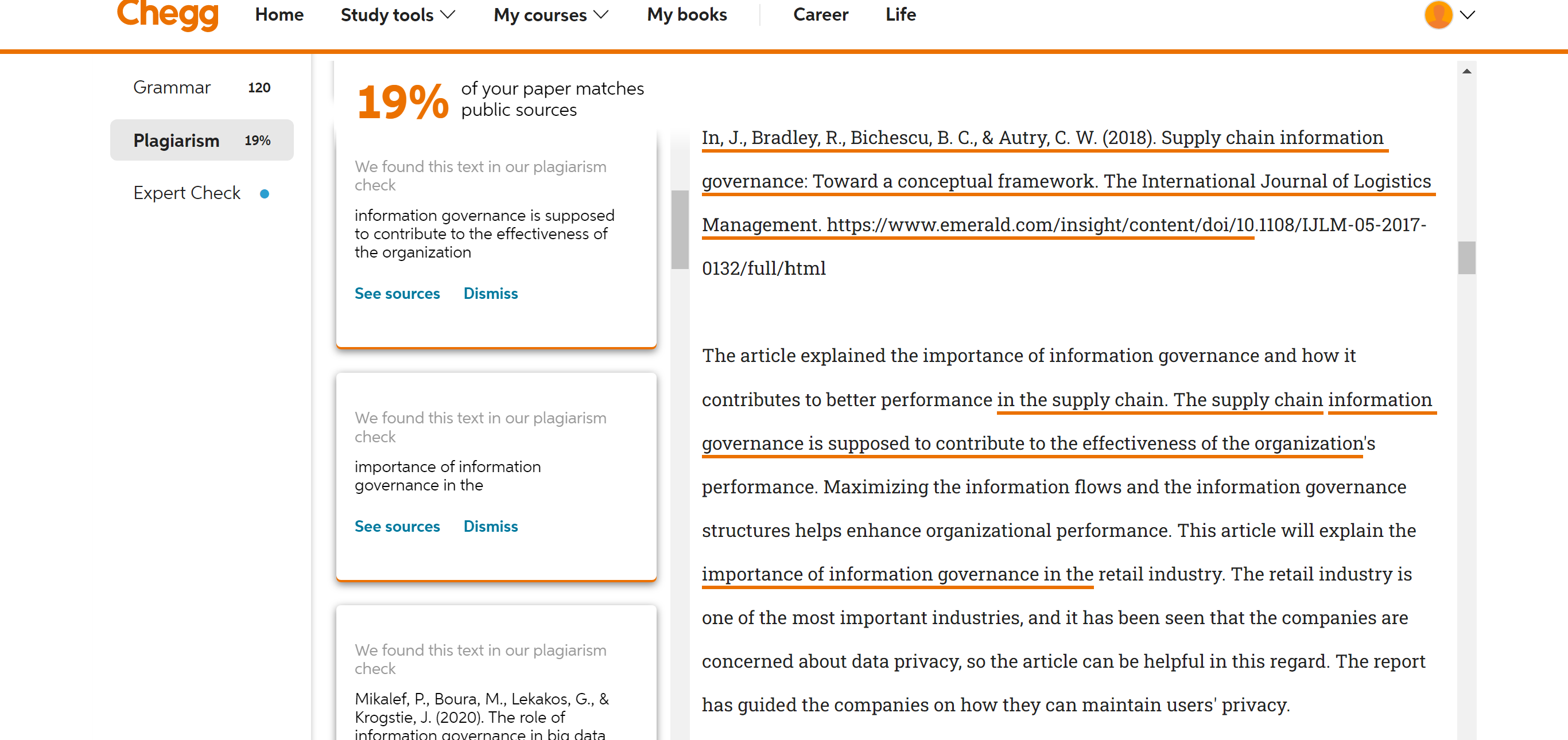Click the Mikalef, P., Boura, M. match card
Image resolution: width=1568 pixels, height=740 pixels.
tap(496, 672)
